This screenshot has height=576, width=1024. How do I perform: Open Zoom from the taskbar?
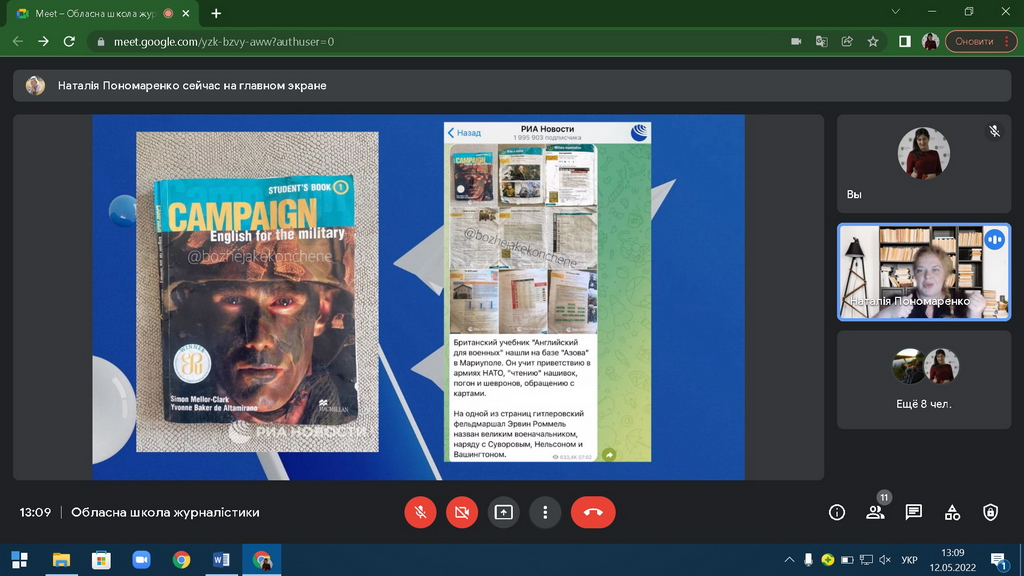tap(141, 560)
